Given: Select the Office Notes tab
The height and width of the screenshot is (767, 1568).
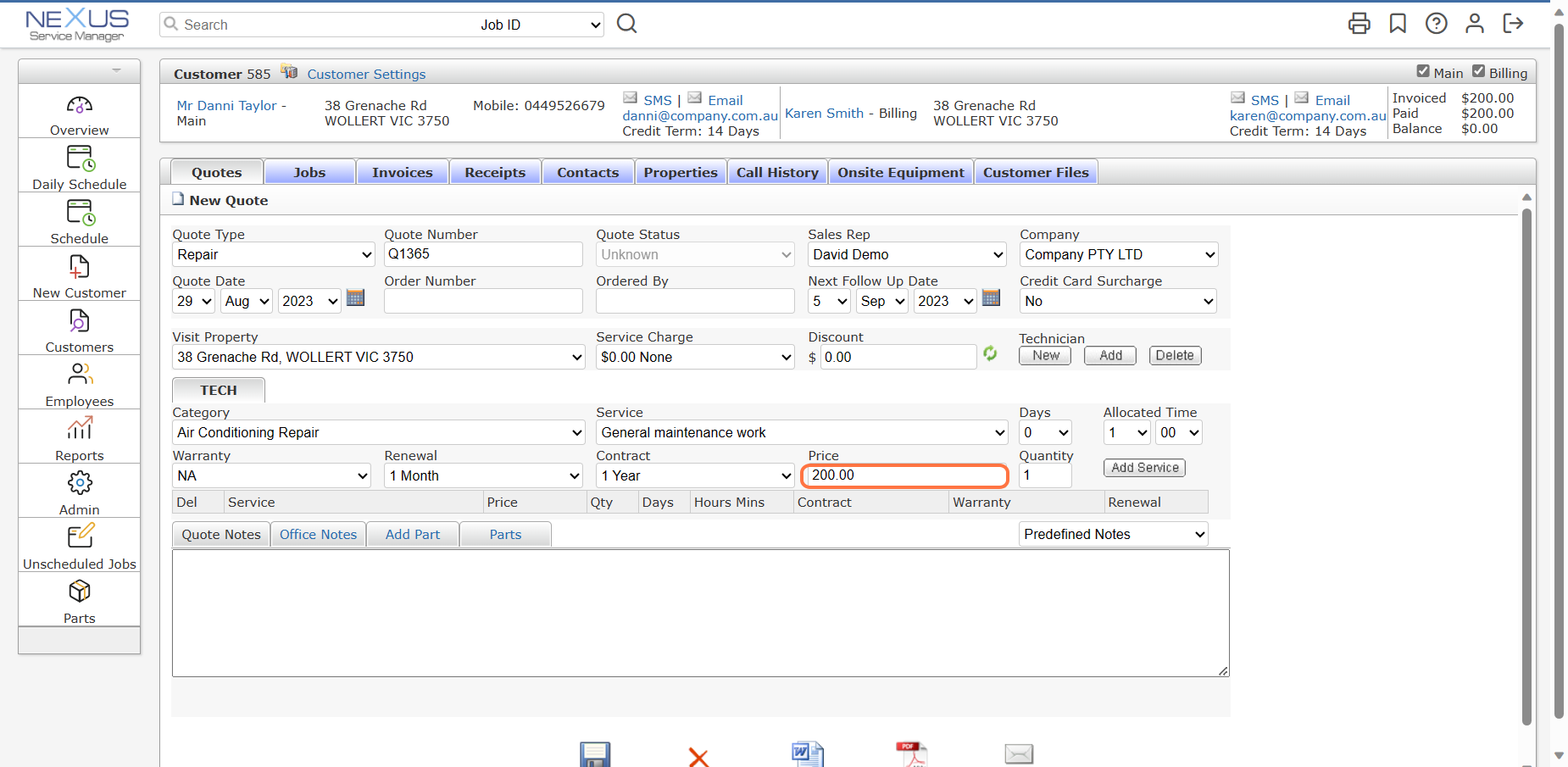Looking at the screenshot, I should [x=318, y=534].
